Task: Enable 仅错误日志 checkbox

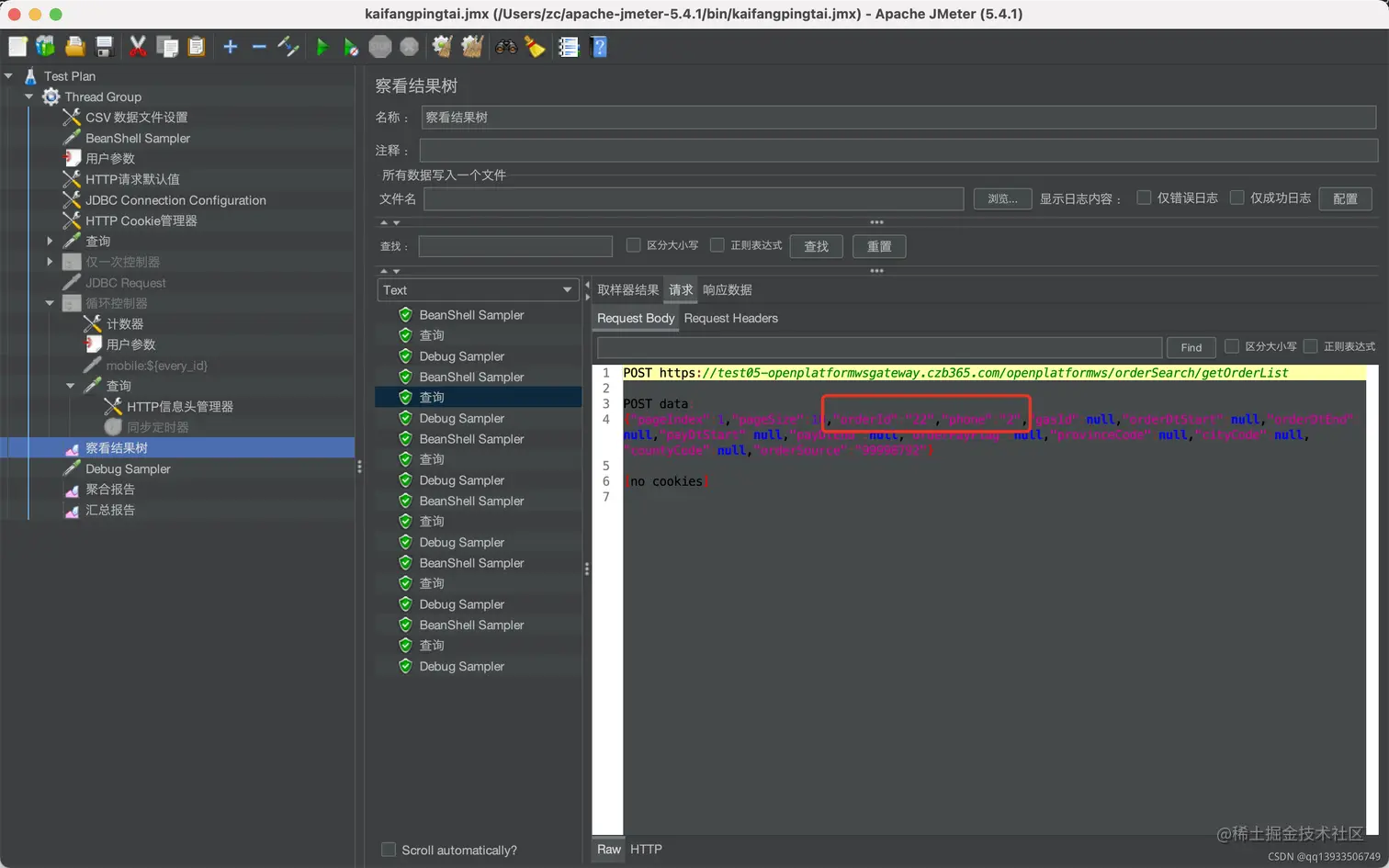Action: pyautogui.click(x=1144, y=197)
